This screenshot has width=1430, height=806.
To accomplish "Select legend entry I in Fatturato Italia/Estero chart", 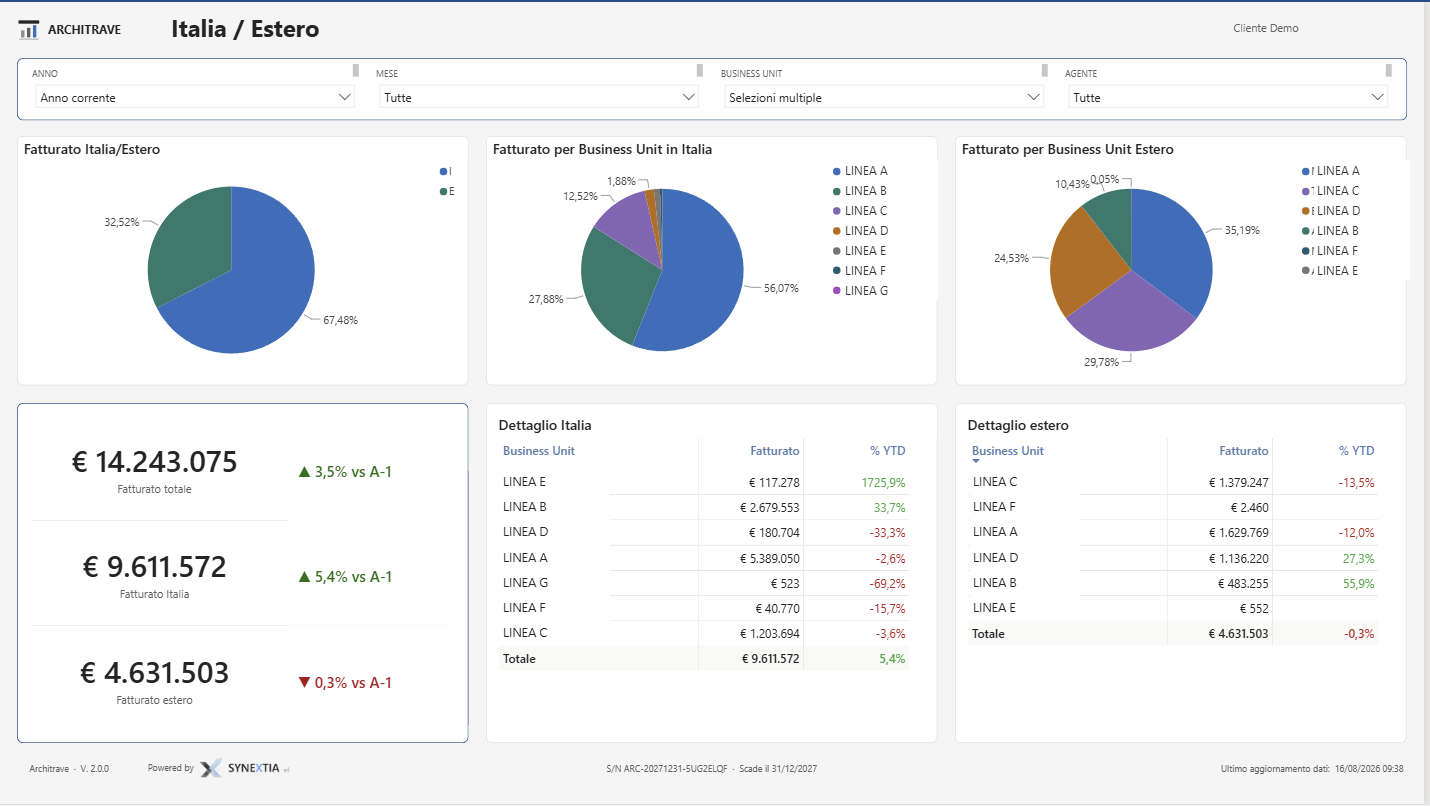I will click(446, 171).
